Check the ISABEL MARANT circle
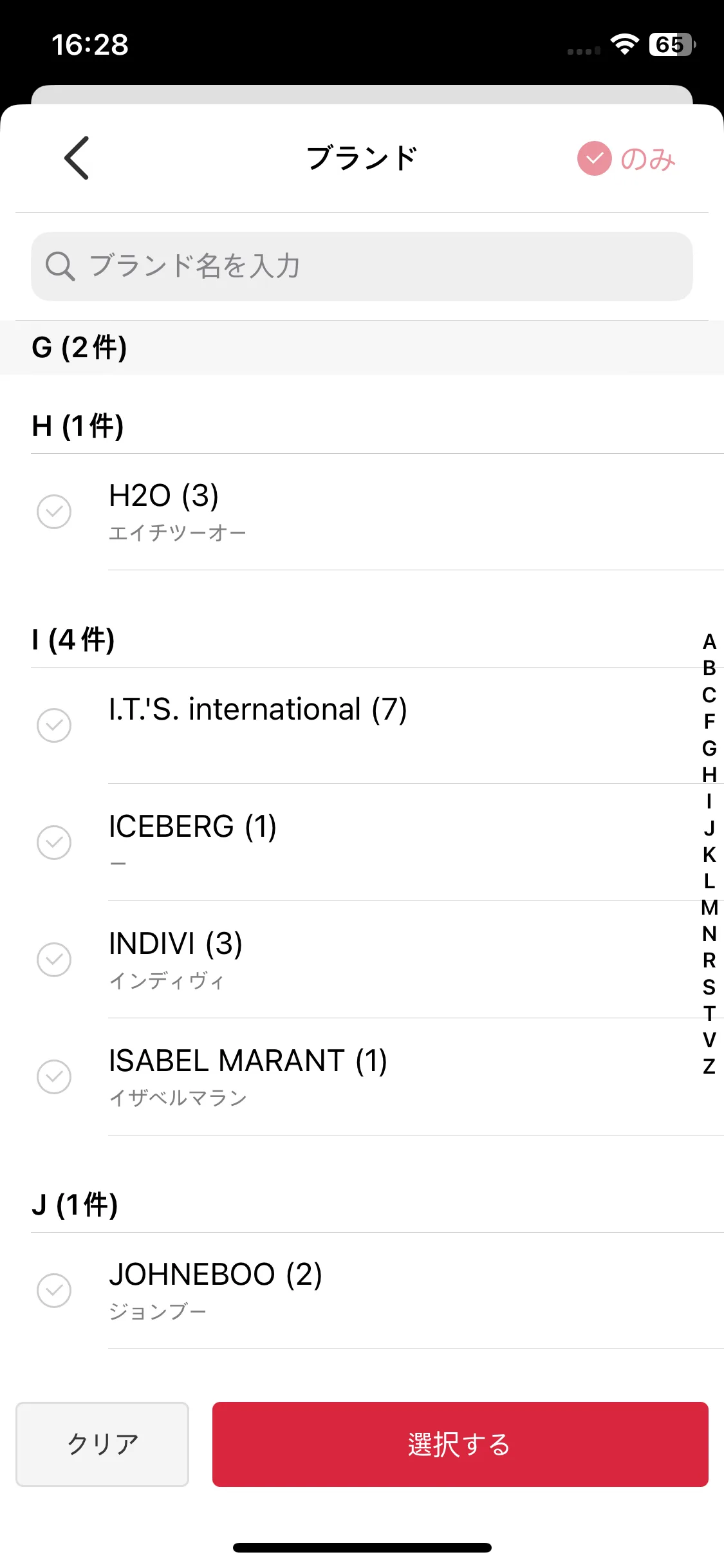This screenshot has width=724, height=1568. point(54,1077)
